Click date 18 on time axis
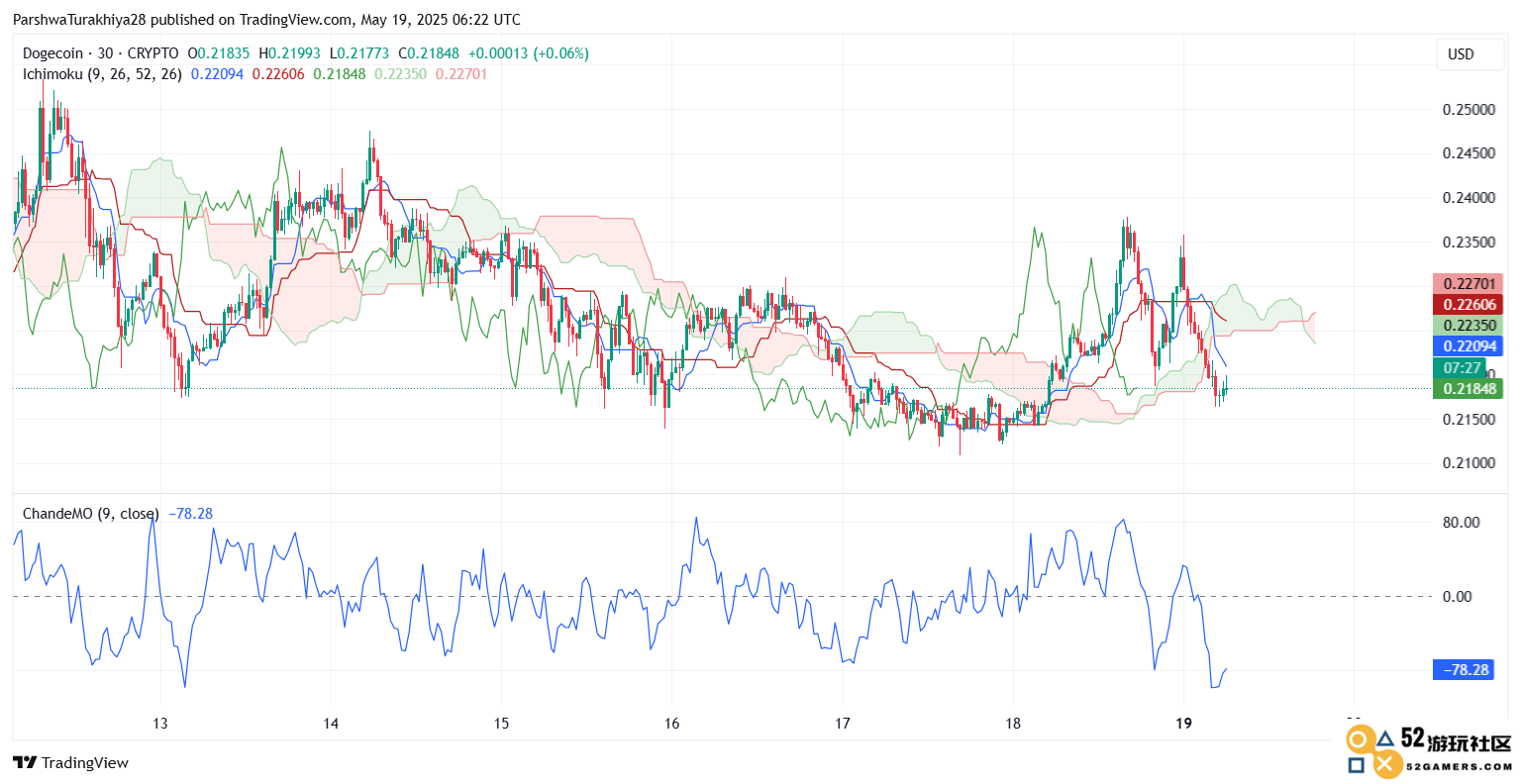Viewport: 1521px width, 784px height. (x=1013, y=724)
